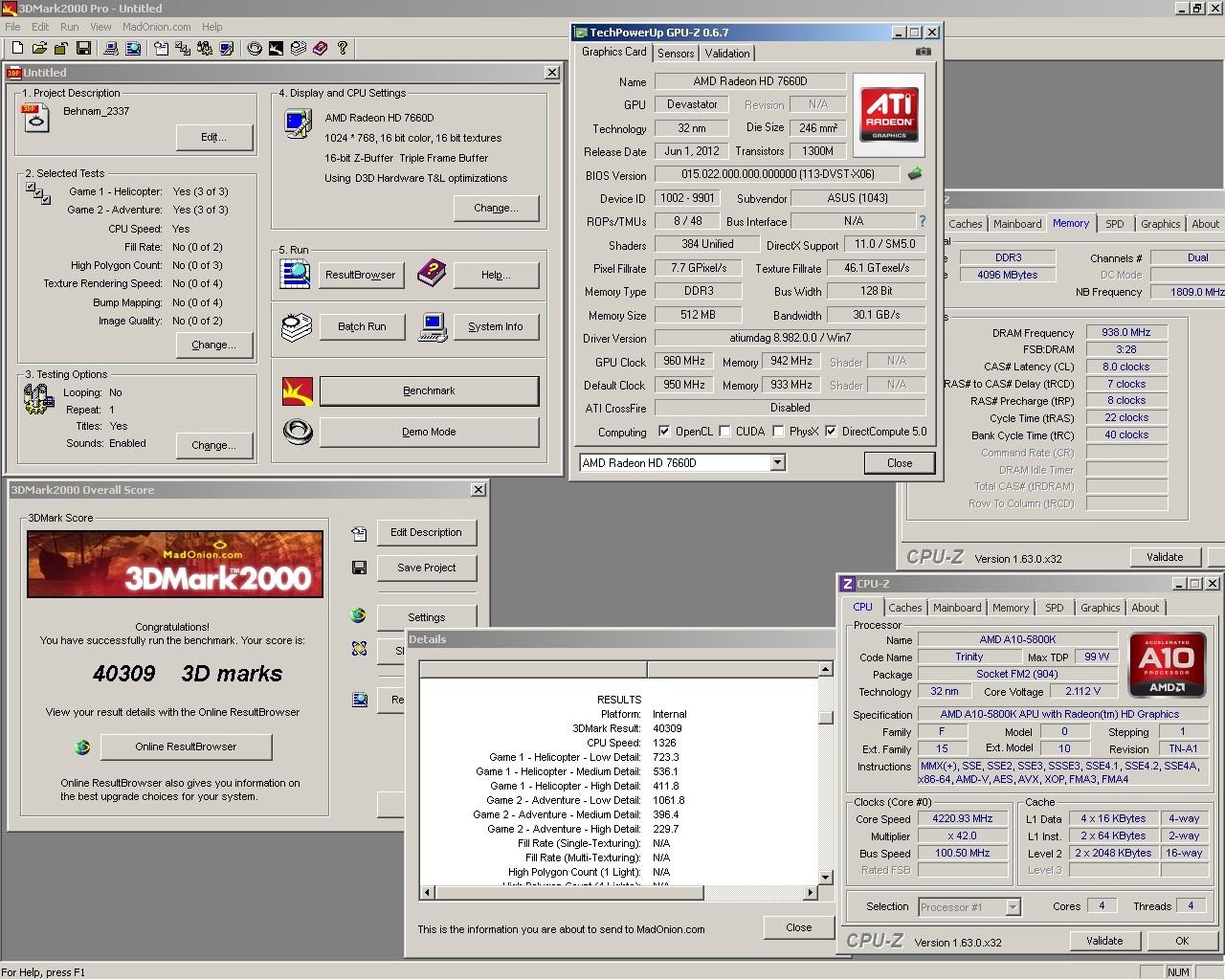Click Change... under Display and CPU Settings

coord(496,208)
